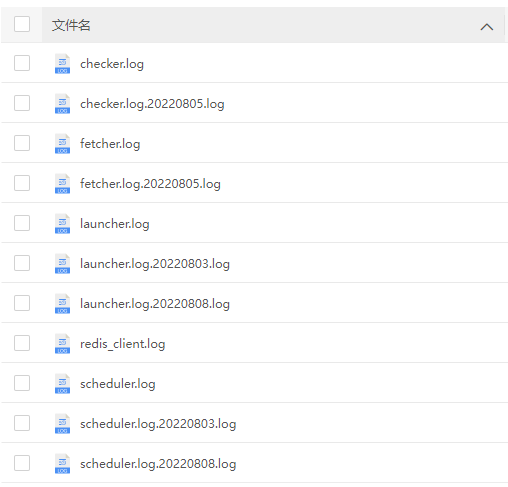The image size is (508, 487).
Task: Open launcher.log.20220808.log file name
Action: pyautogui.click(x=155, y=304)
